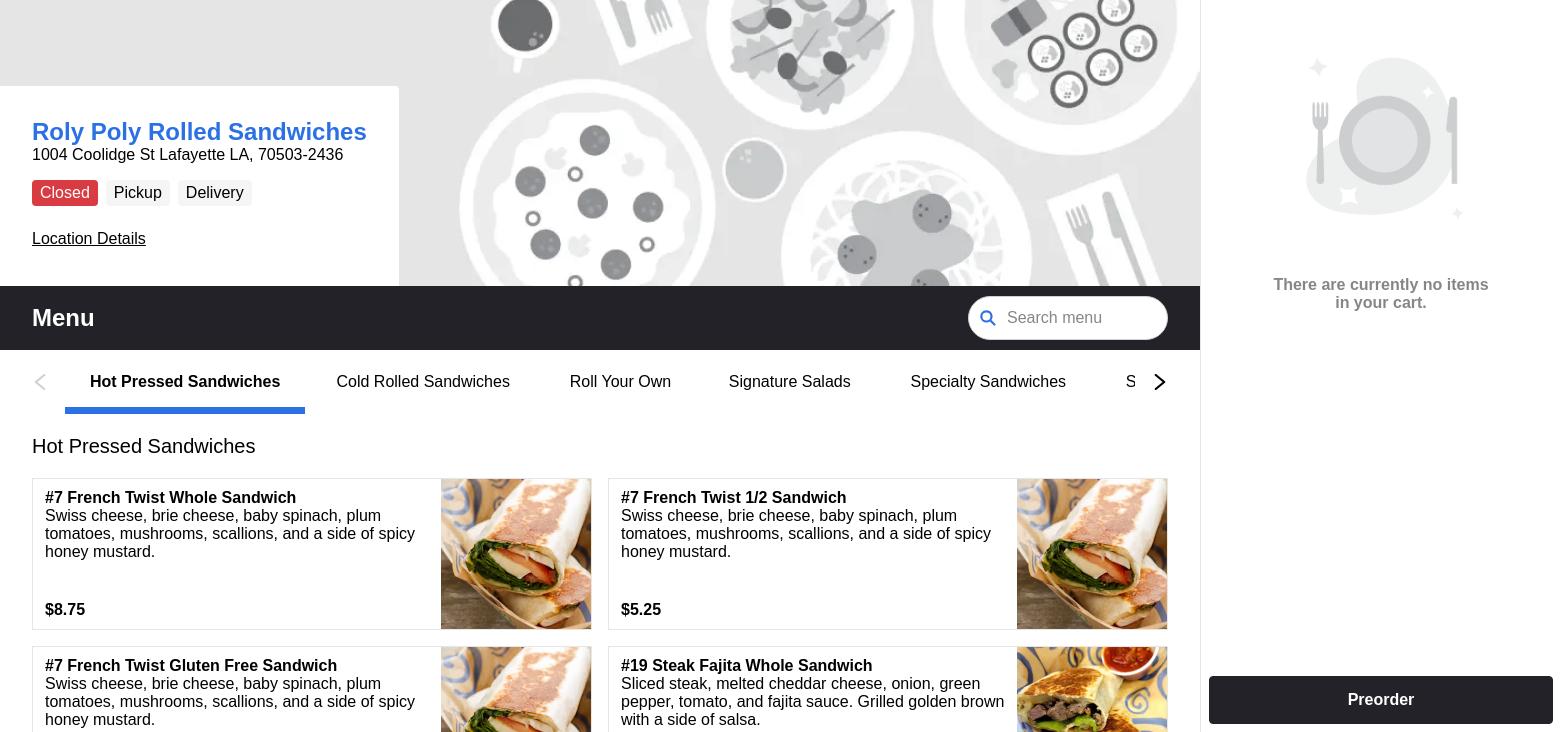Open #19 Steak Fajita sandwich photo
The height and width of the screenshot is (732, 1560).
[x=1092, y=689]
